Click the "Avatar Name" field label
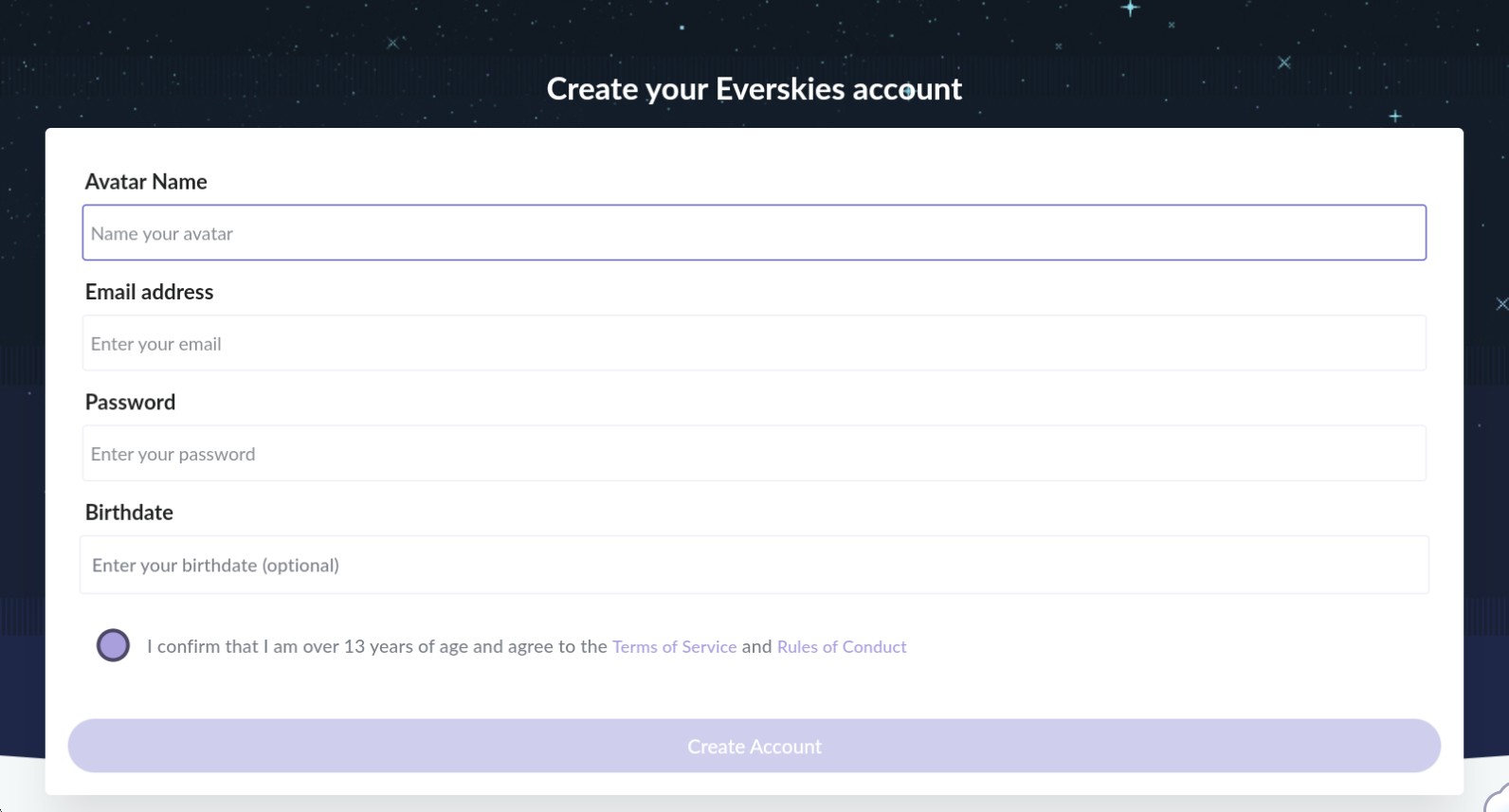 [x=146, y=182]
